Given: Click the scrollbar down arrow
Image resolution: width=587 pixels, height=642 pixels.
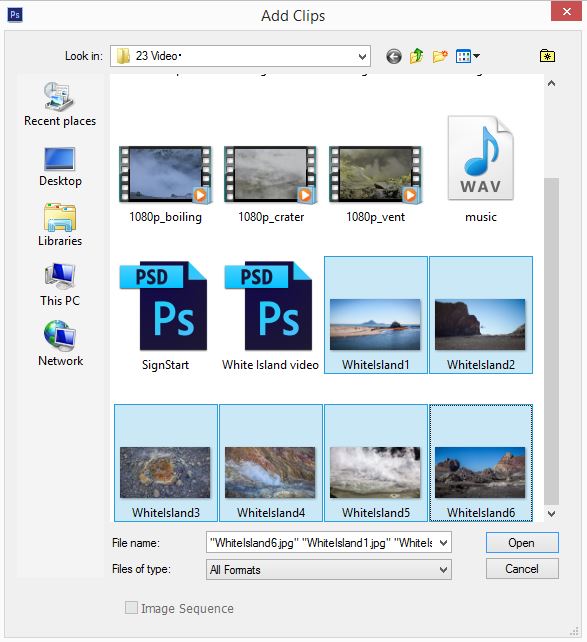Looking at the screenshot, I should click(551, 513).
